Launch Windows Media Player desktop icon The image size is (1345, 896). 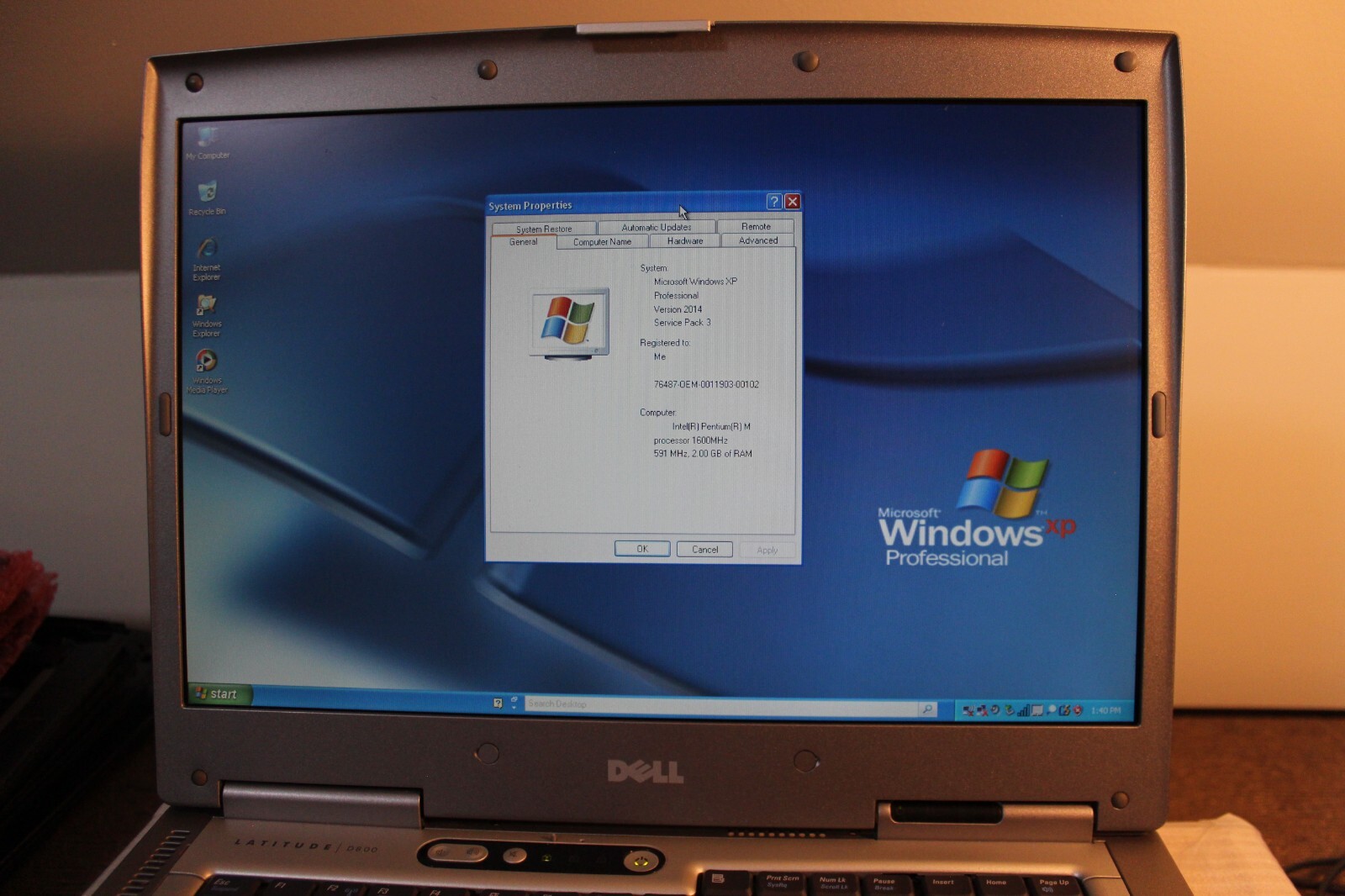207,372
